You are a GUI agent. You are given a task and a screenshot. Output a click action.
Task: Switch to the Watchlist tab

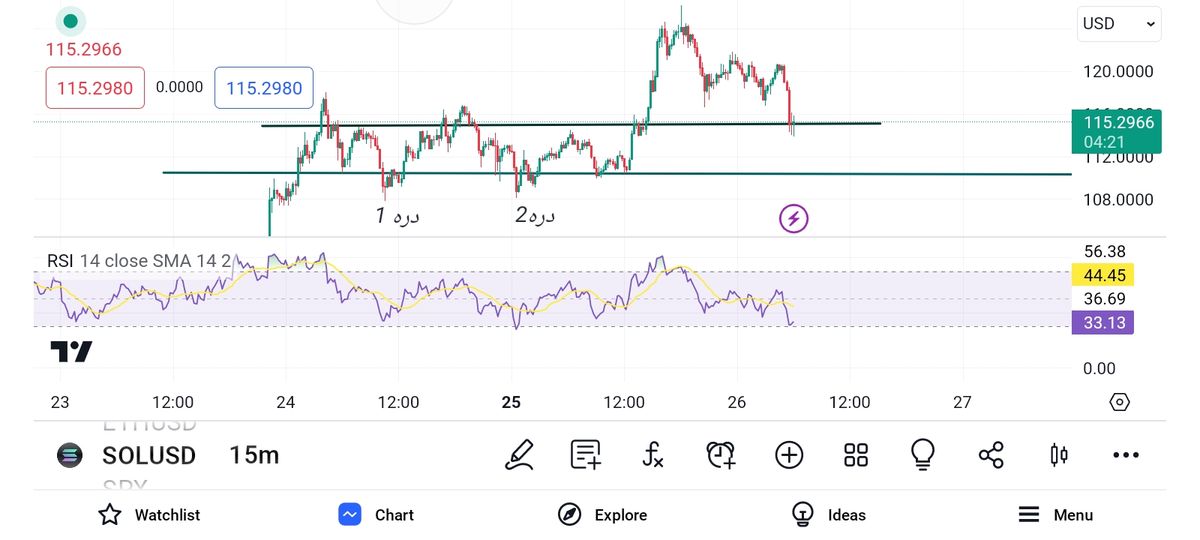149,515
